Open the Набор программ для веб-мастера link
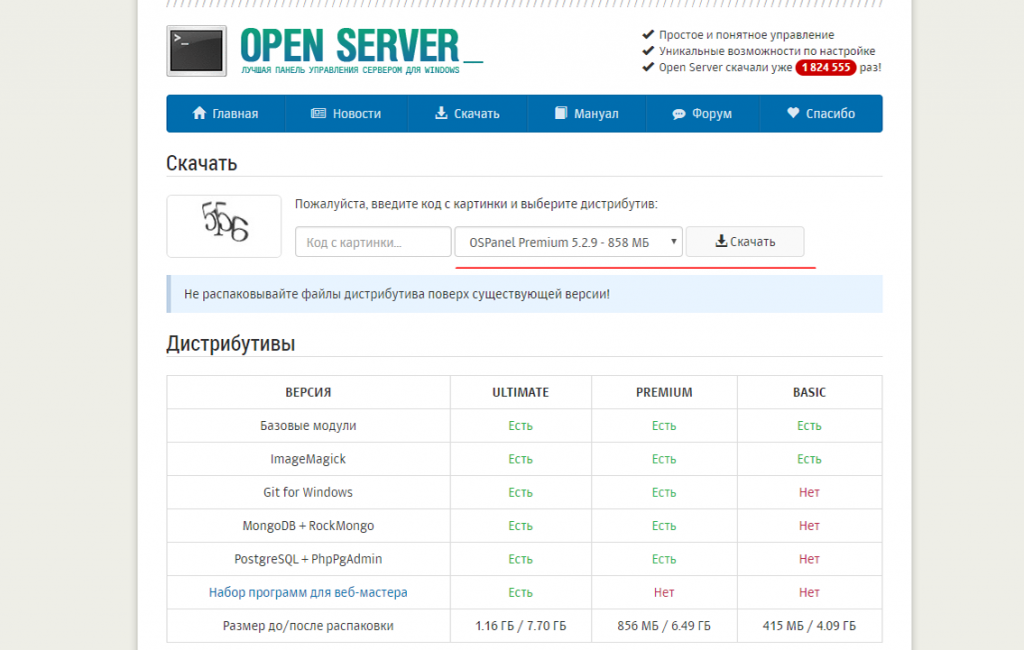Screen dimensions: 1024x650 tap(308, 592)
